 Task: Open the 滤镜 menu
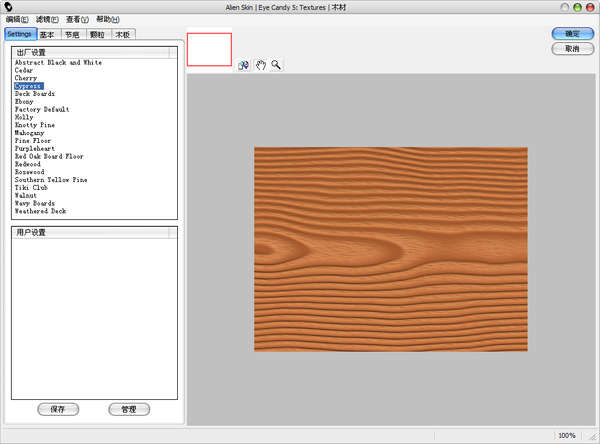pos(47,20)
